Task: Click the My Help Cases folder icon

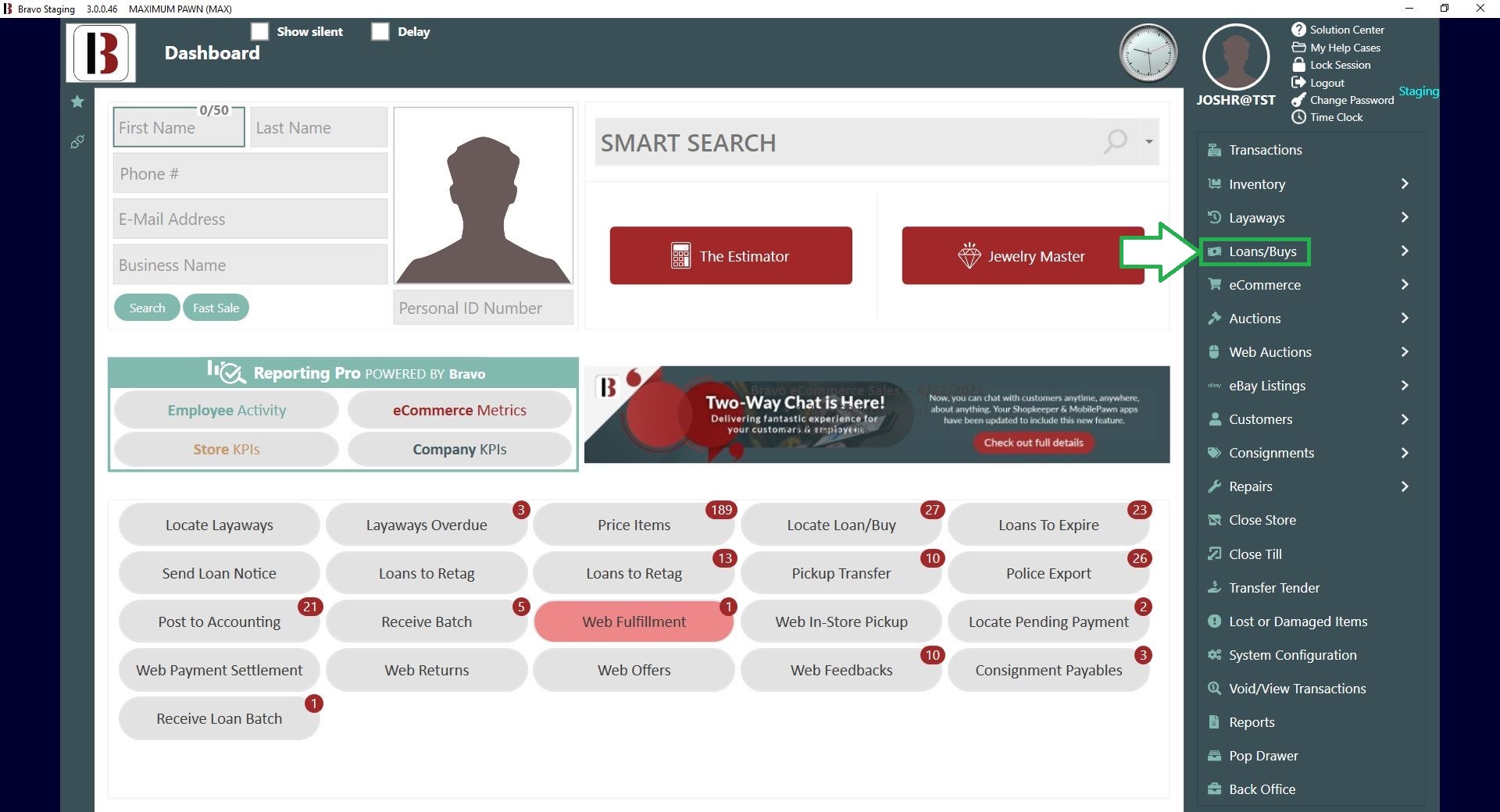Action: (x=1298, y=48)
